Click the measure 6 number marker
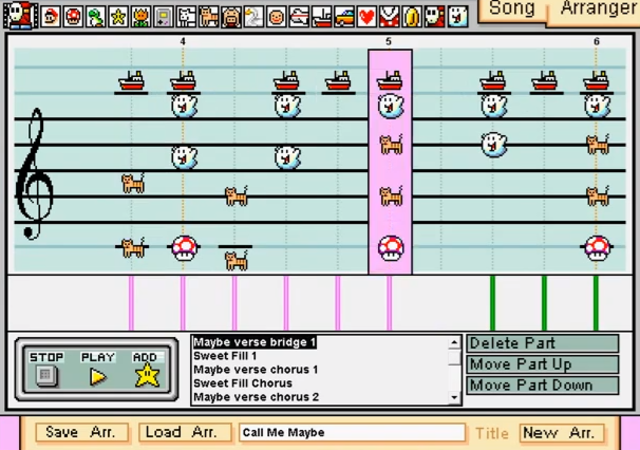Screen dimensions: 640x450 pos(596,41)
